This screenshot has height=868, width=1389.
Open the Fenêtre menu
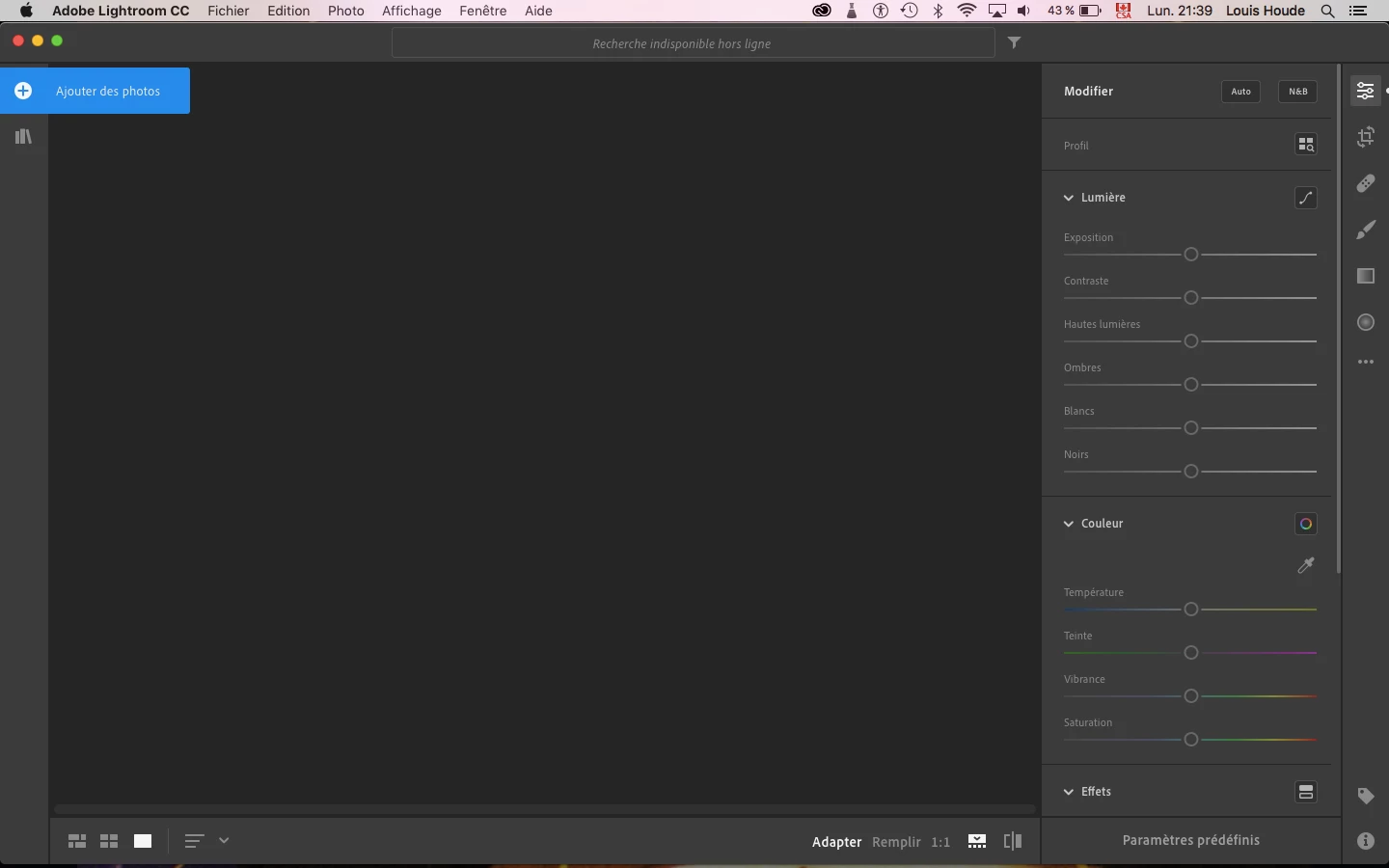pyautogui.click(x=483, y=11)
